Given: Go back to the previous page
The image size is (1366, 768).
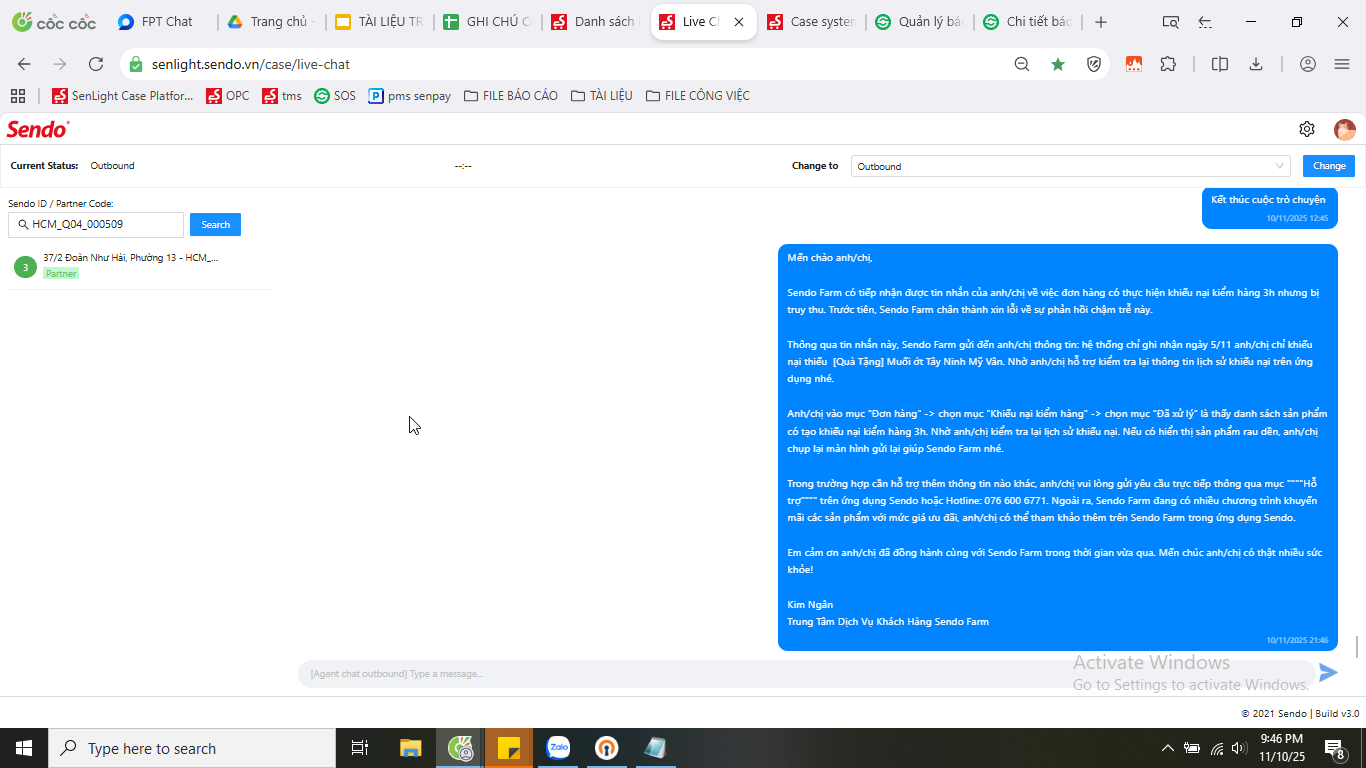Looking at the screenshot, I should pos(24,64).
